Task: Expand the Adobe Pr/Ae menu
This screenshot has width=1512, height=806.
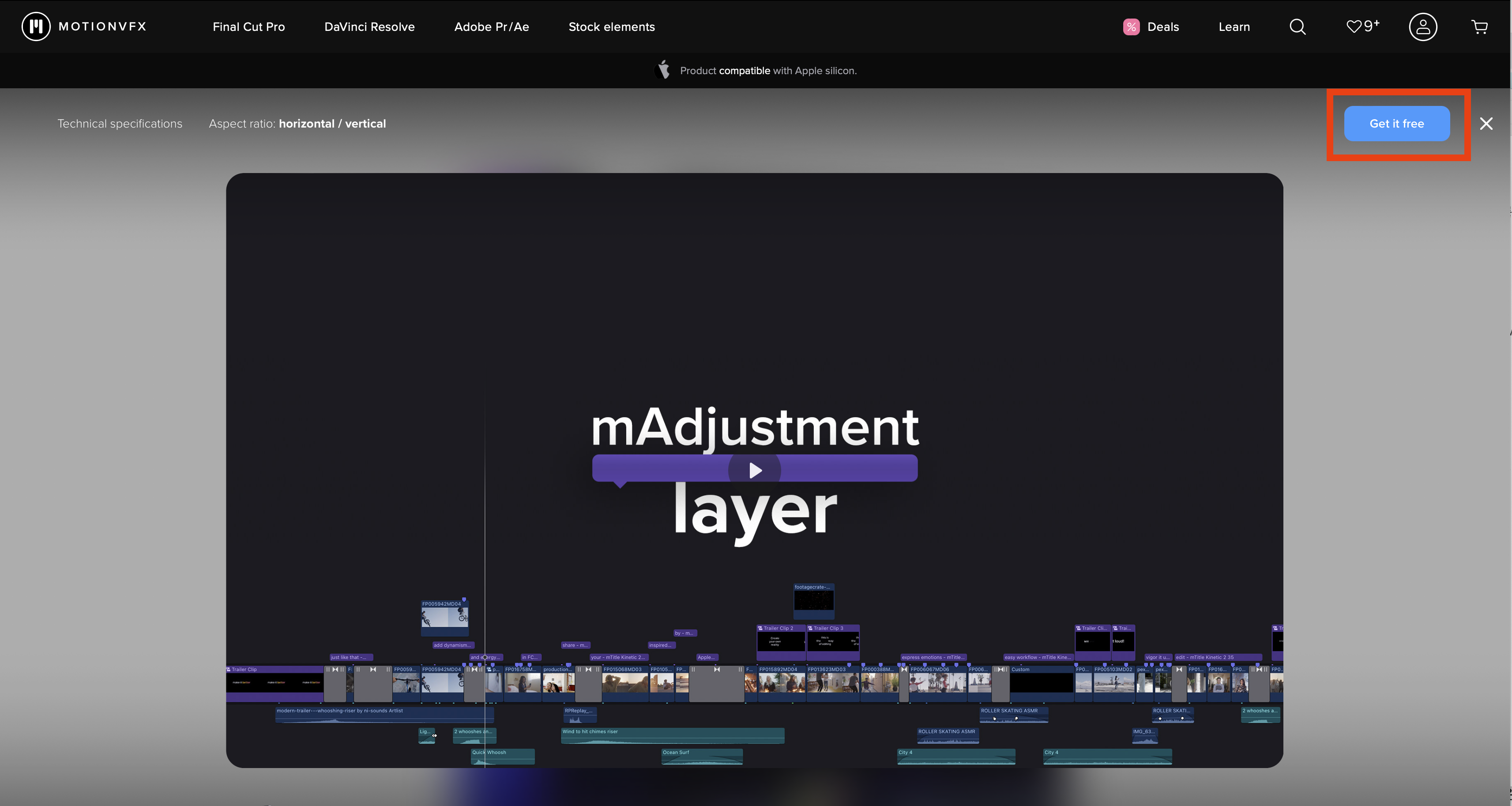Action: click(x=491, y=26)
